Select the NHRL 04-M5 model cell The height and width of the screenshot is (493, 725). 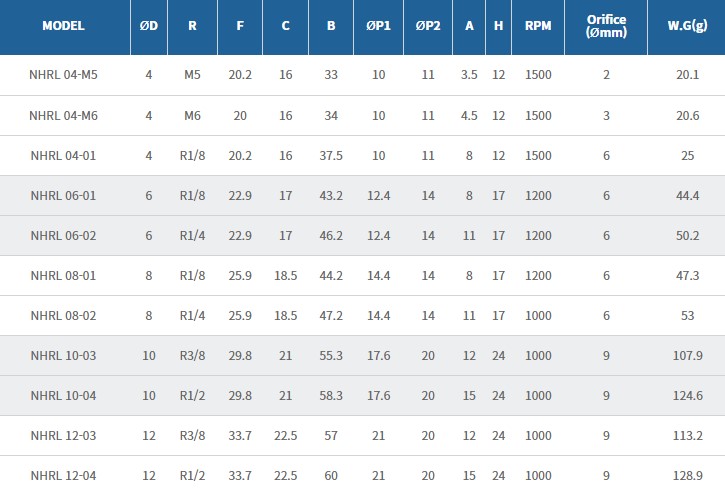(x=63, y=75)
